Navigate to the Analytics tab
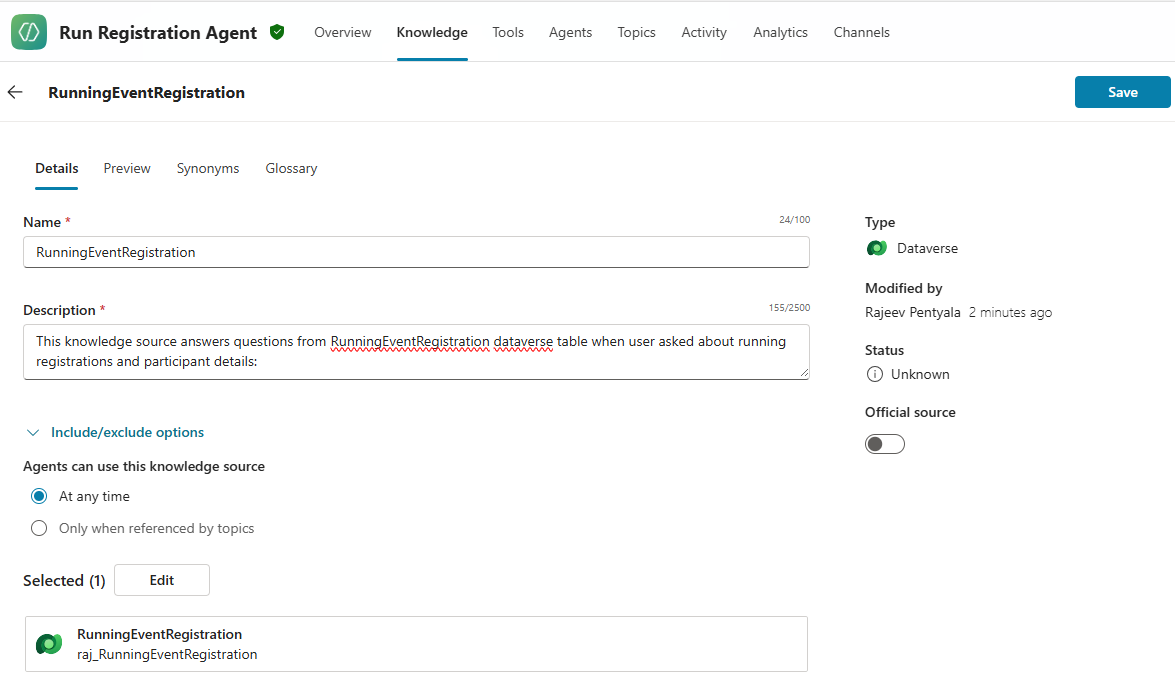This screenshot has width=1175, height=683. (780, 32)
